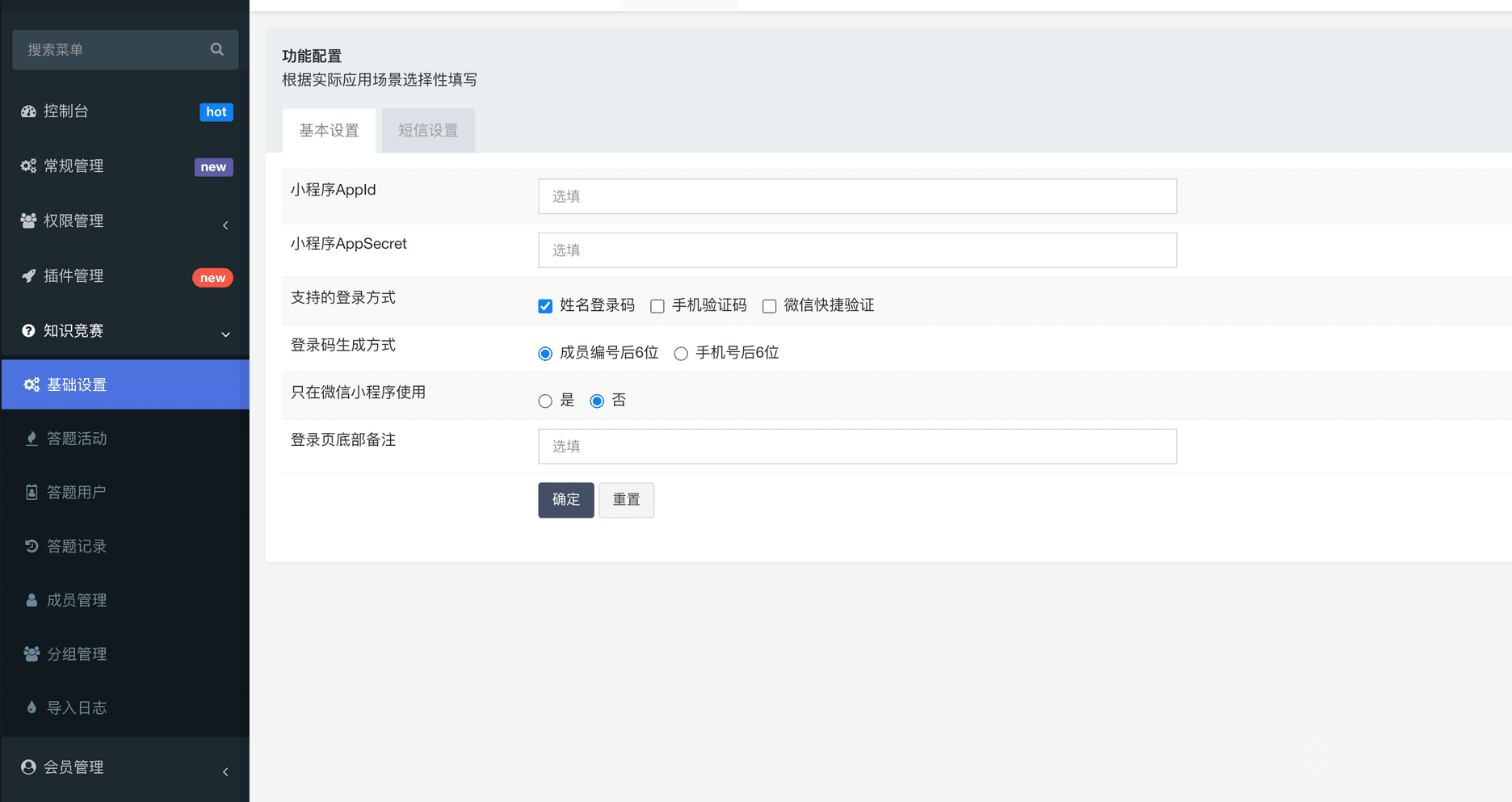Click the user circle icon beside 会员管理
The image size is (1512, 802).
28,767
